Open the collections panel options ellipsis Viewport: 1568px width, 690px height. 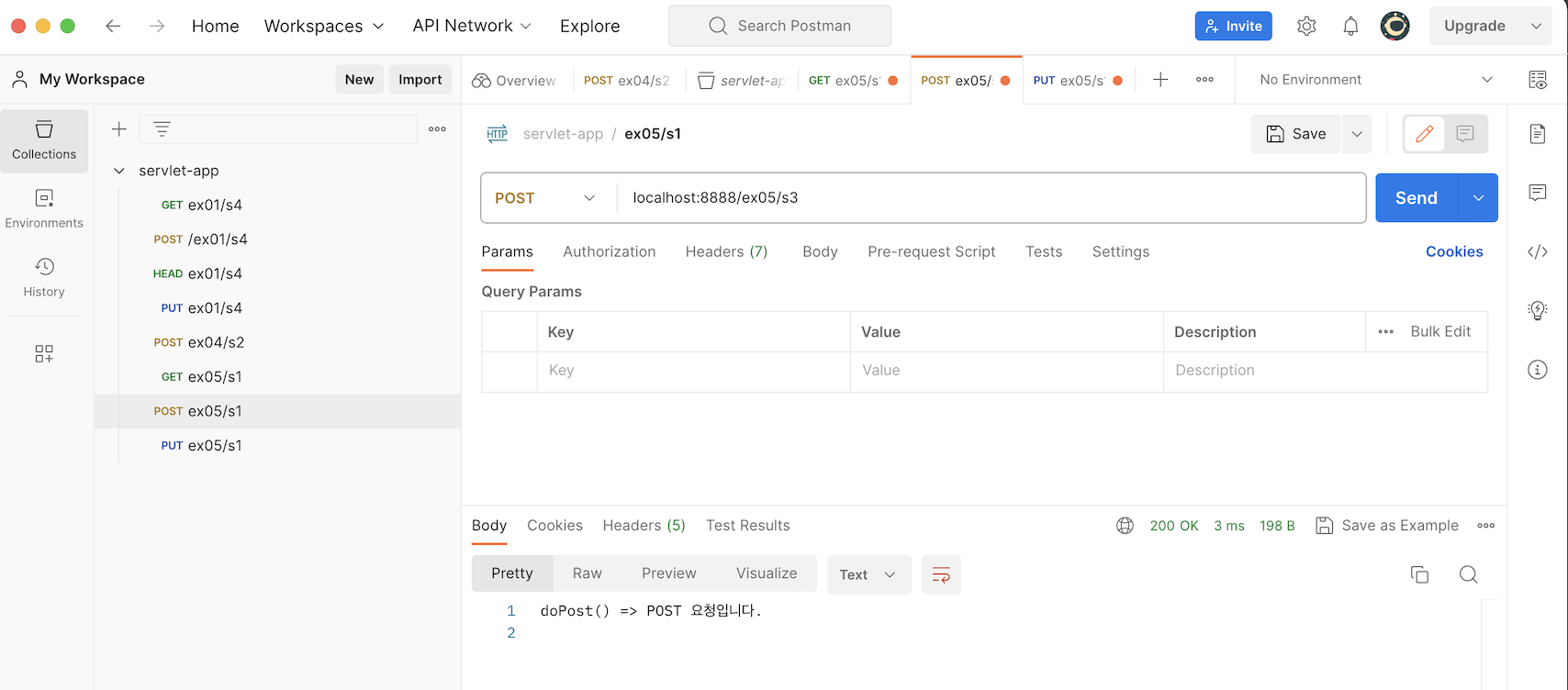click(x=437, y=129)
